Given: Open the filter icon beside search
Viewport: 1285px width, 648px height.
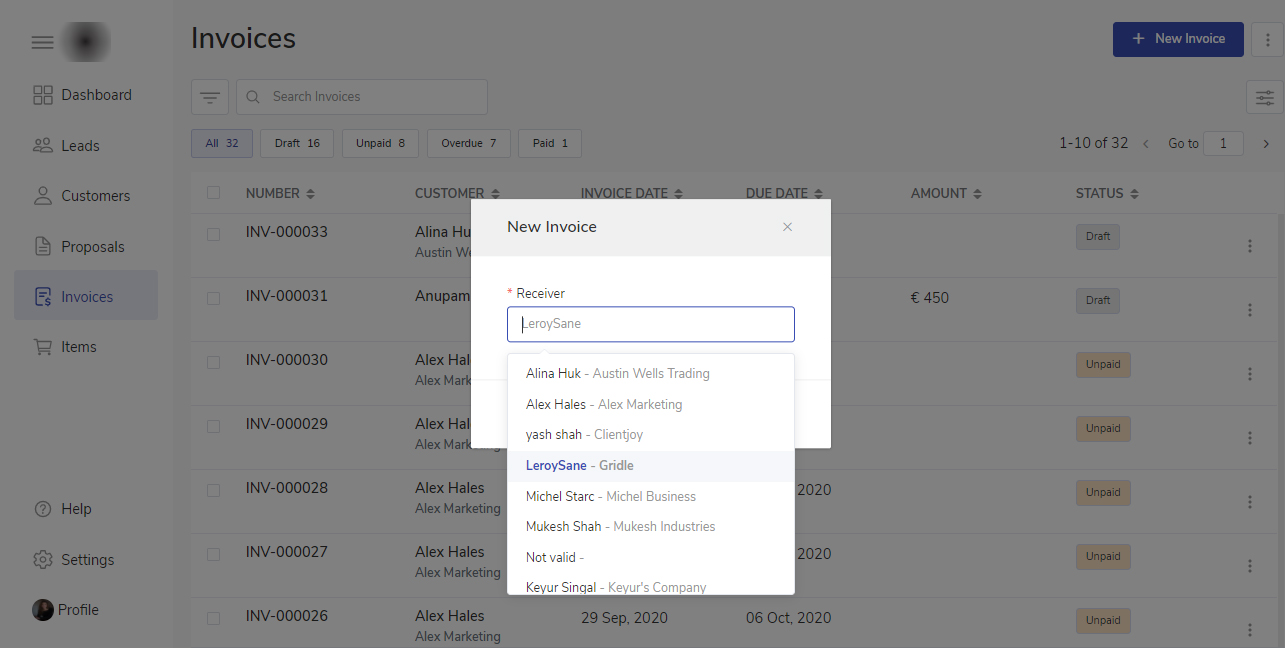Looking at the screenshot, I should 210,97.
